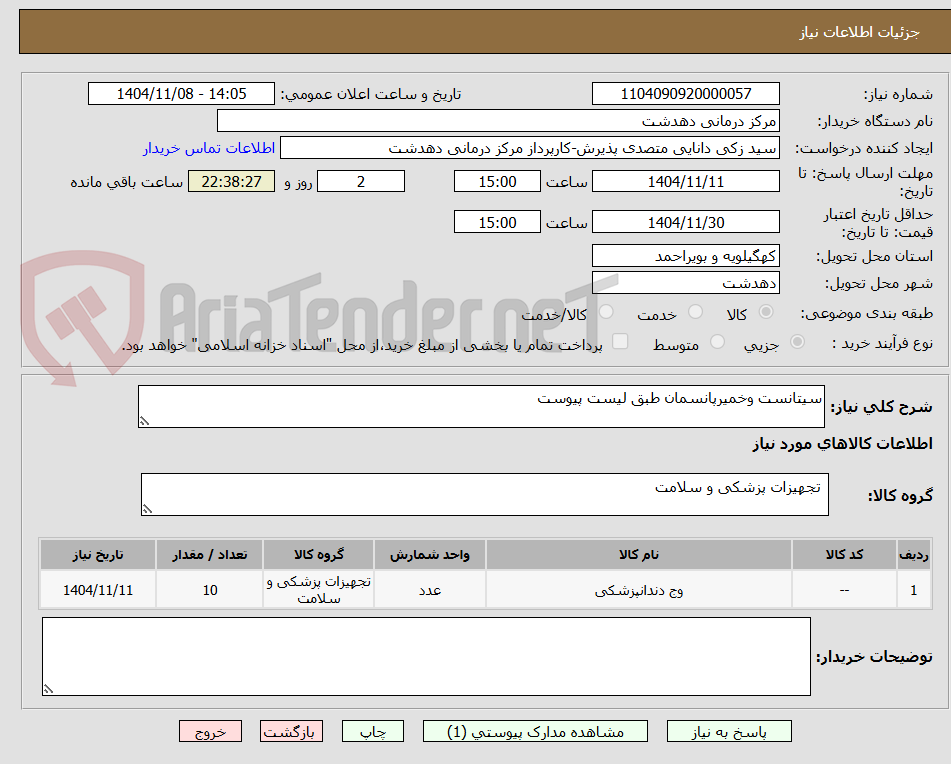The width and height of the screenshot is (951, 764).
Task: Click the بازگشت back button
Action: click(291, 731)
